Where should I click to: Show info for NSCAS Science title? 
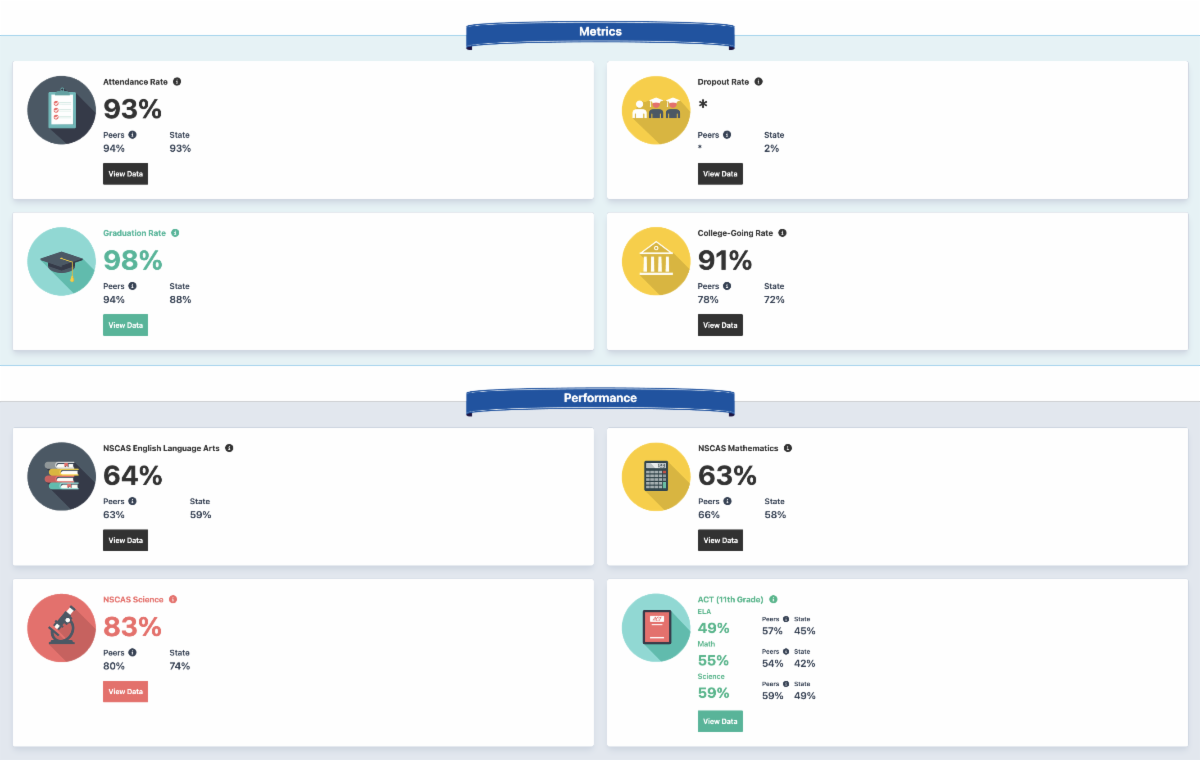(173, 600)
